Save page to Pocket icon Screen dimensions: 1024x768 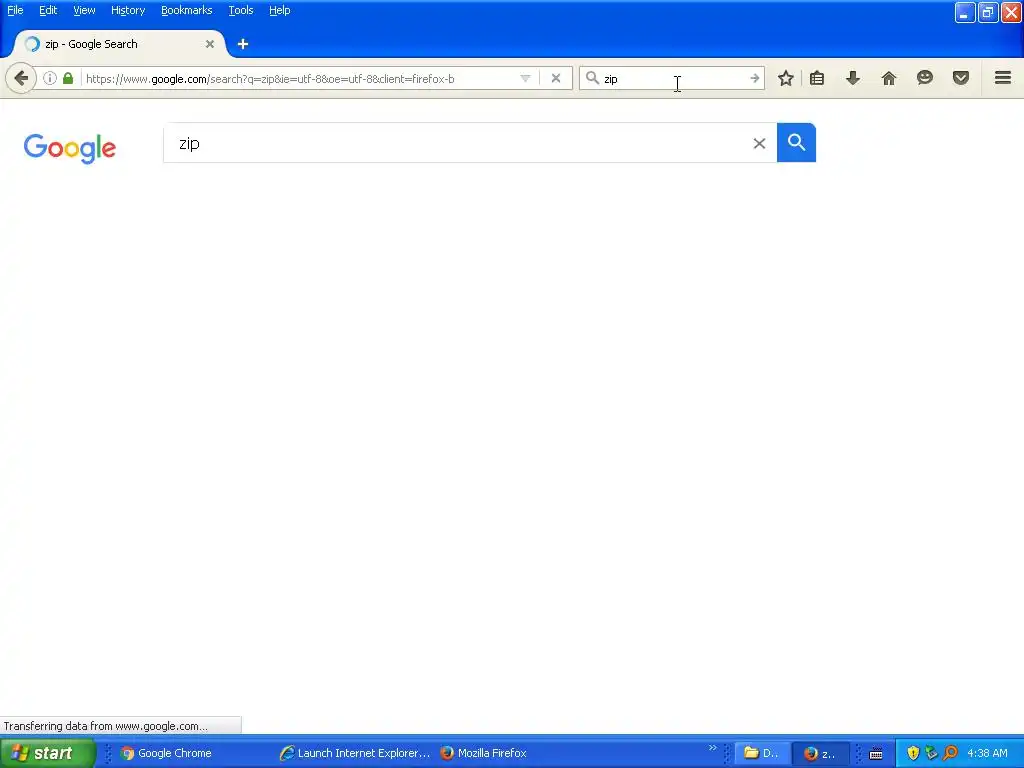tap(961, 78)
